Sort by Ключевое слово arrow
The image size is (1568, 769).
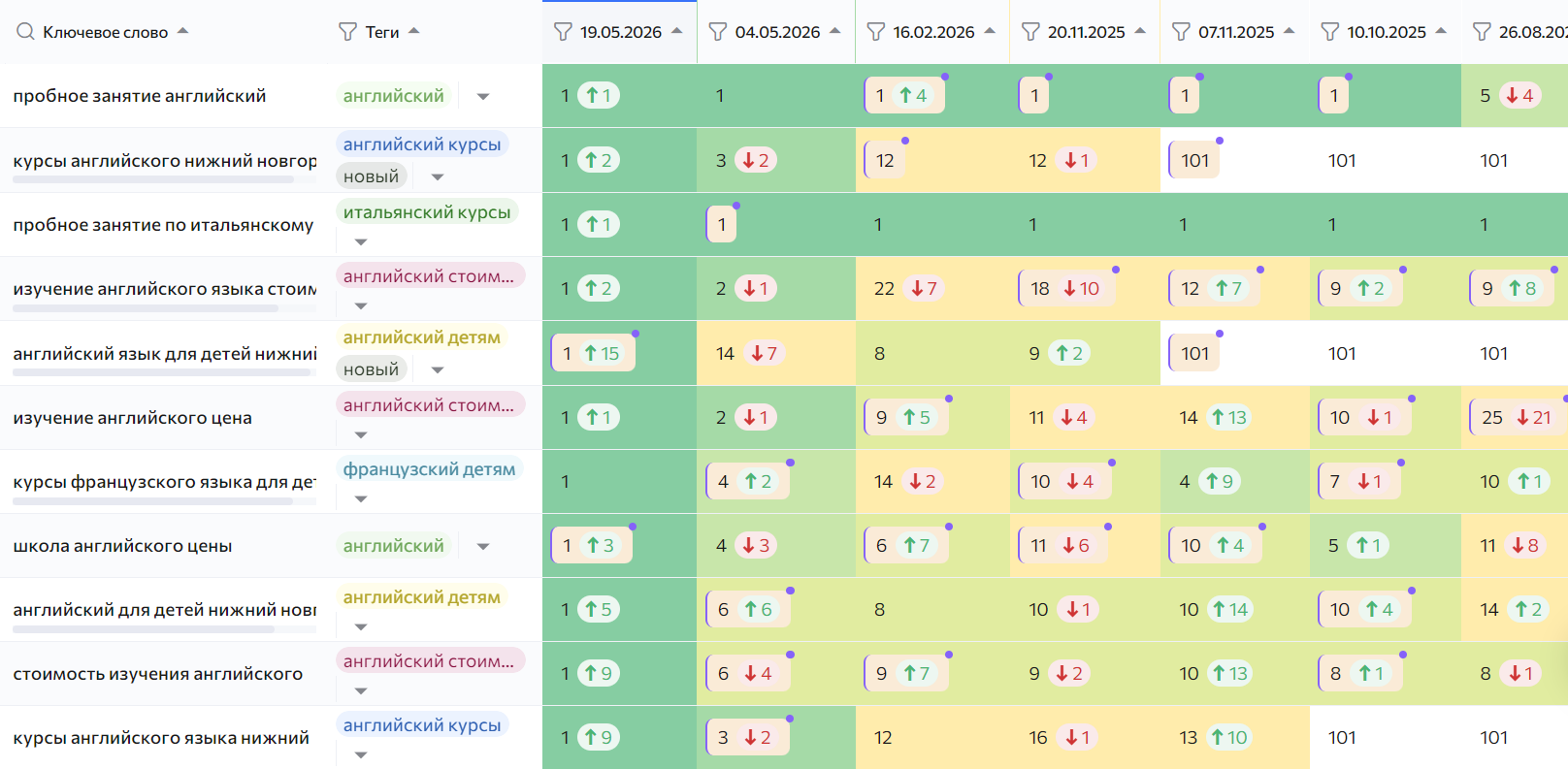click(182, 31)
